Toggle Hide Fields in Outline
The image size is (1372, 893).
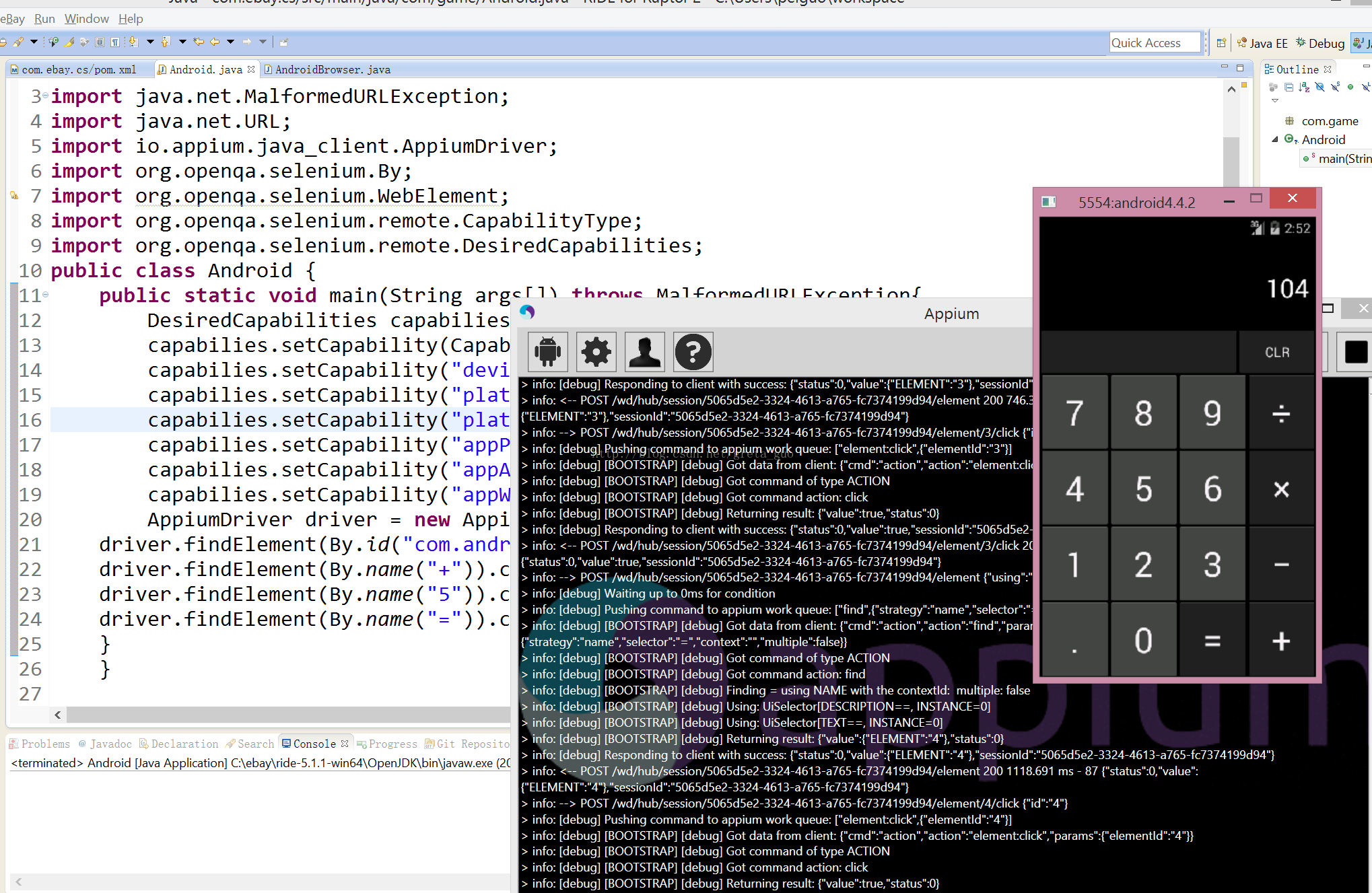click(x=1320, y=87)
